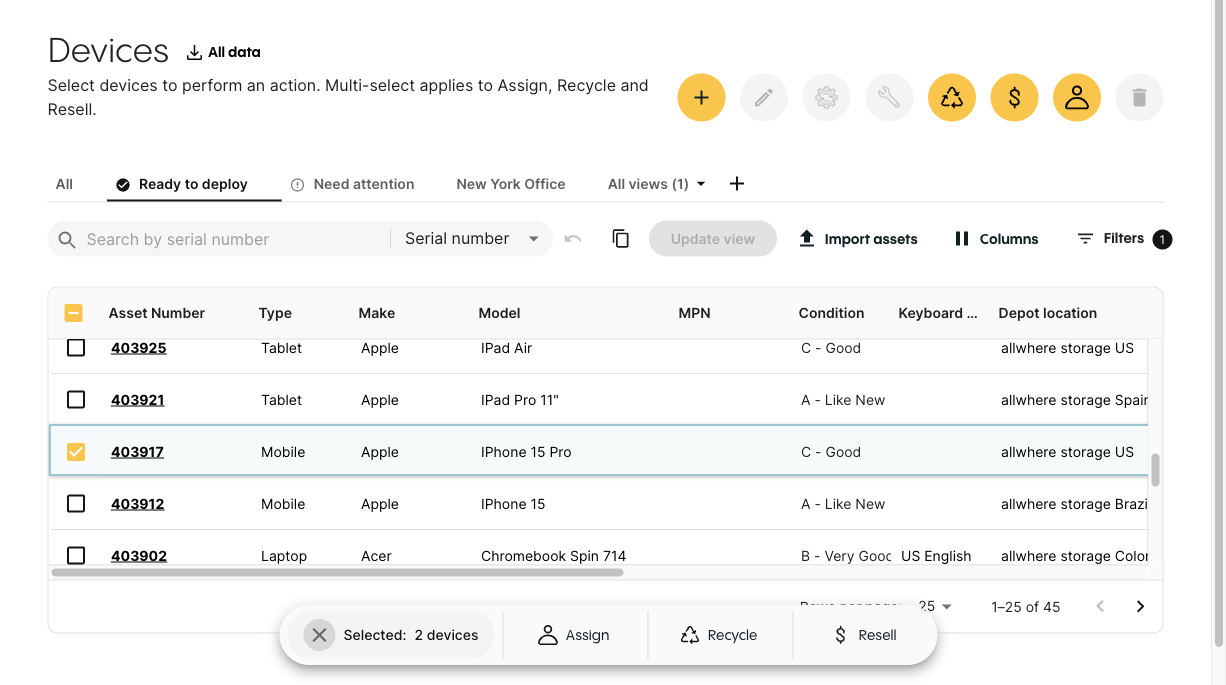Click the yellow plus add device button
The image size is (1226, 685).
[701, 98]
